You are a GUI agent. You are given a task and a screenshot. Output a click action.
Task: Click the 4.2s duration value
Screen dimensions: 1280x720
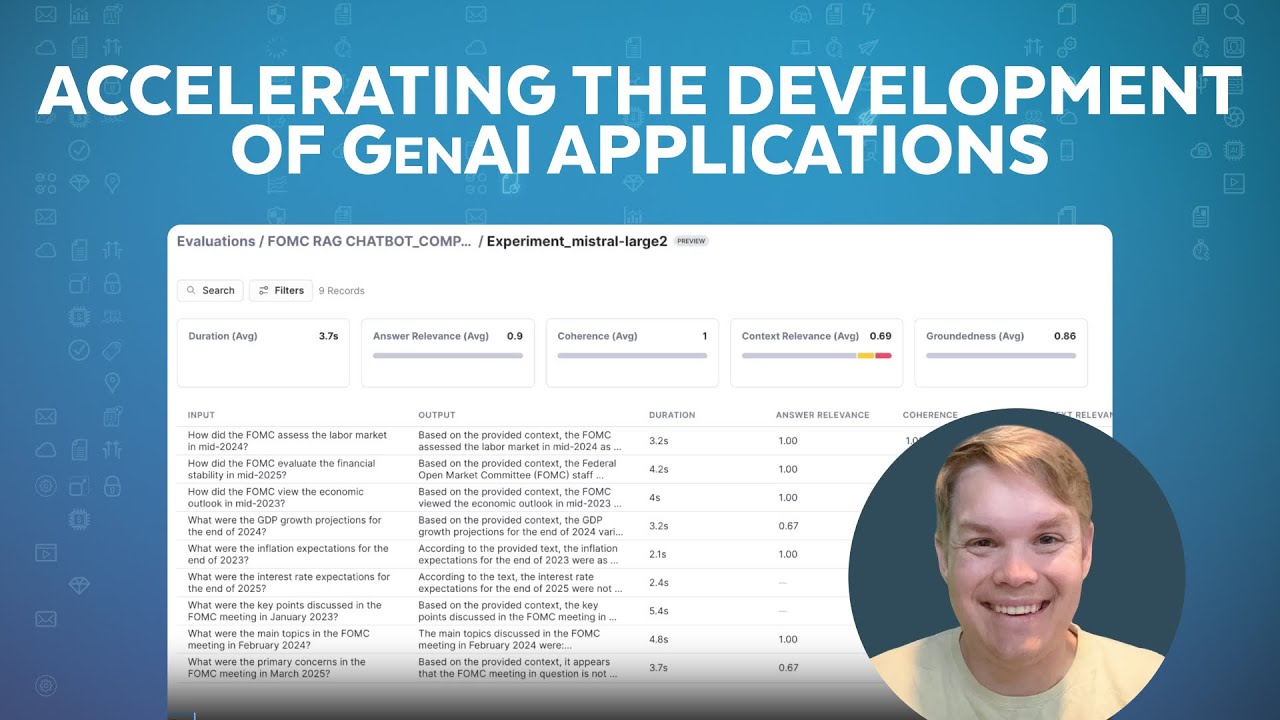coord(660,469)
